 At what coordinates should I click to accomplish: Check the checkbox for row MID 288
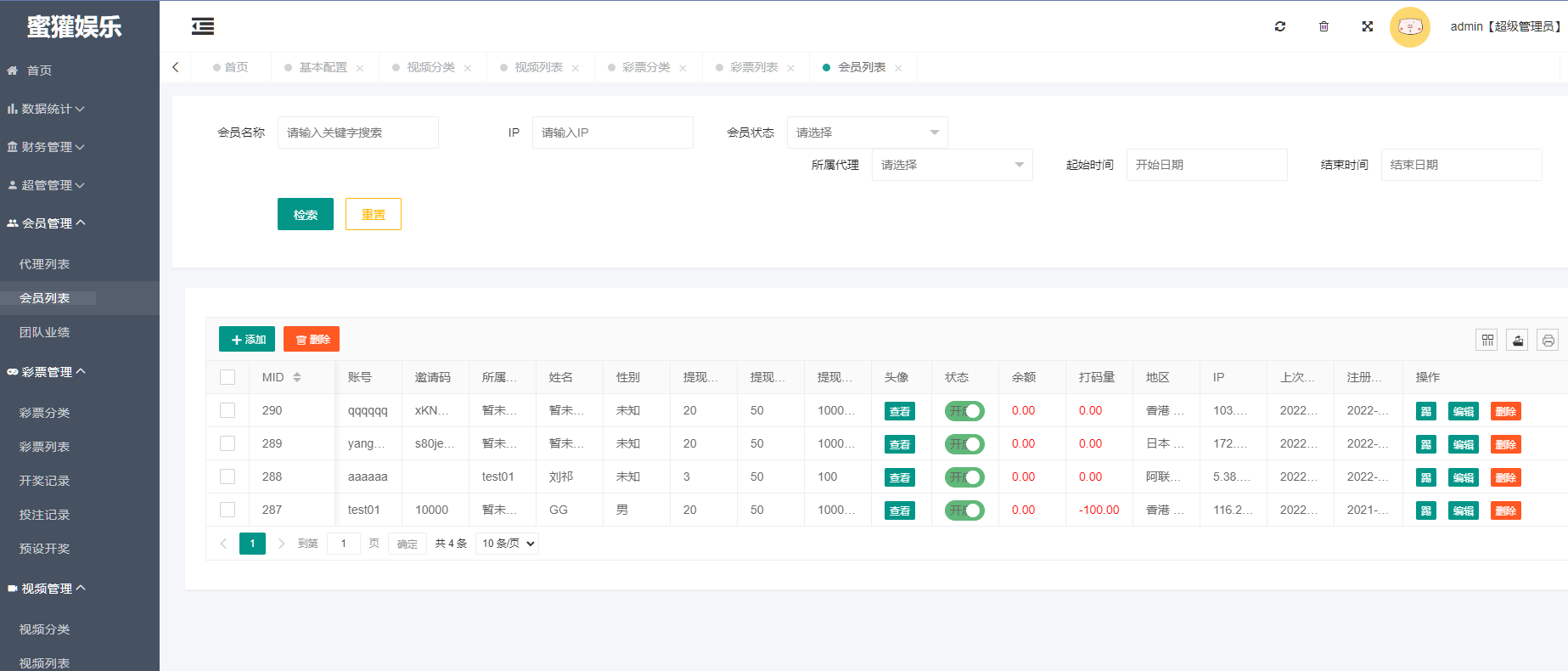[x=228, y=476]
